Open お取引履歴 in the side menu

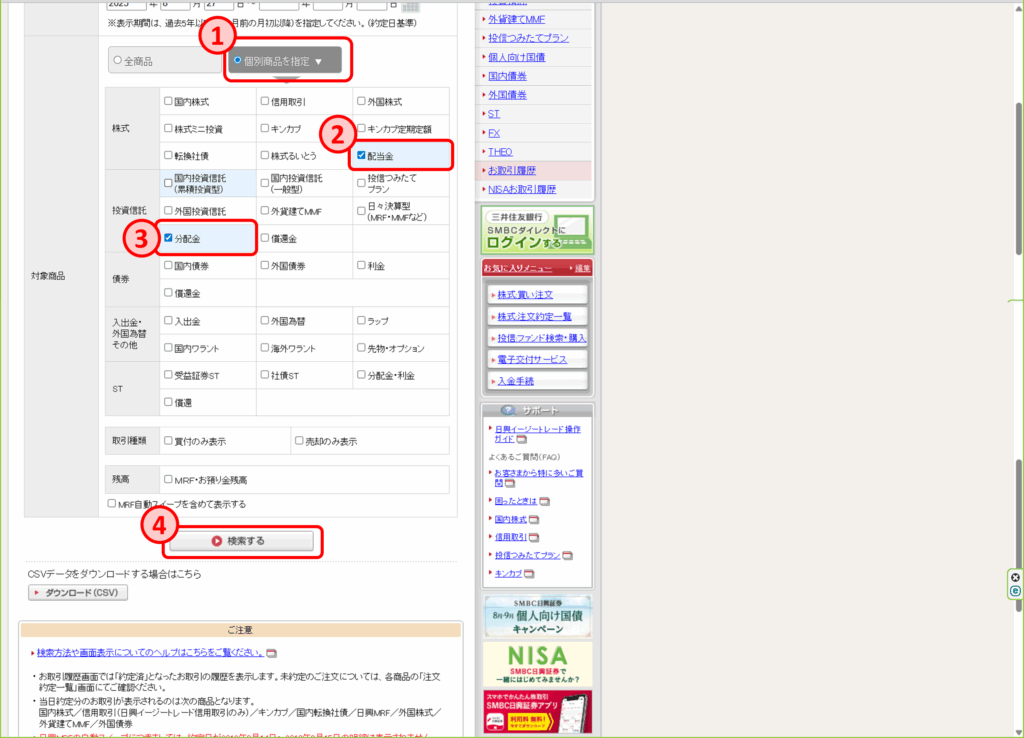point(511,171)
